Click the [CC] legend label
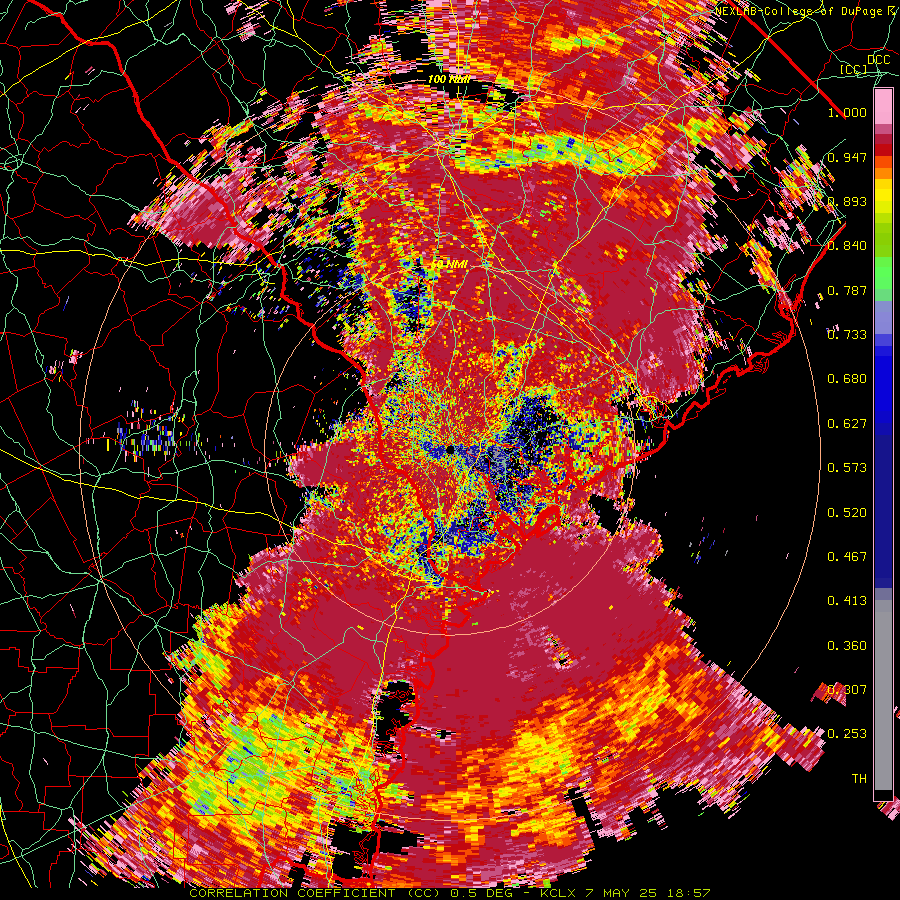The height and width of the screenshot is (900, 900). (854, 69)
